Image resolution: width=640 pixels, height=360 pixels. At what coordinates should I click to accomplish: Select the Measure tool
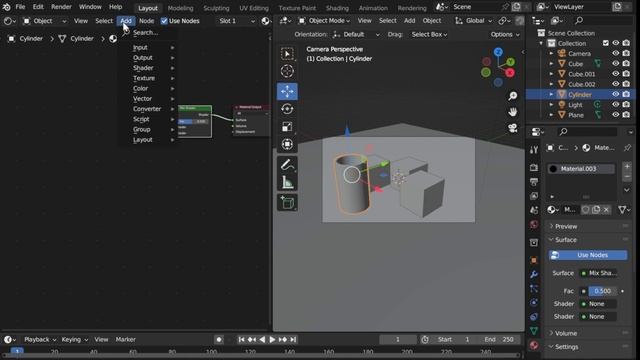(x=287, y=182)
